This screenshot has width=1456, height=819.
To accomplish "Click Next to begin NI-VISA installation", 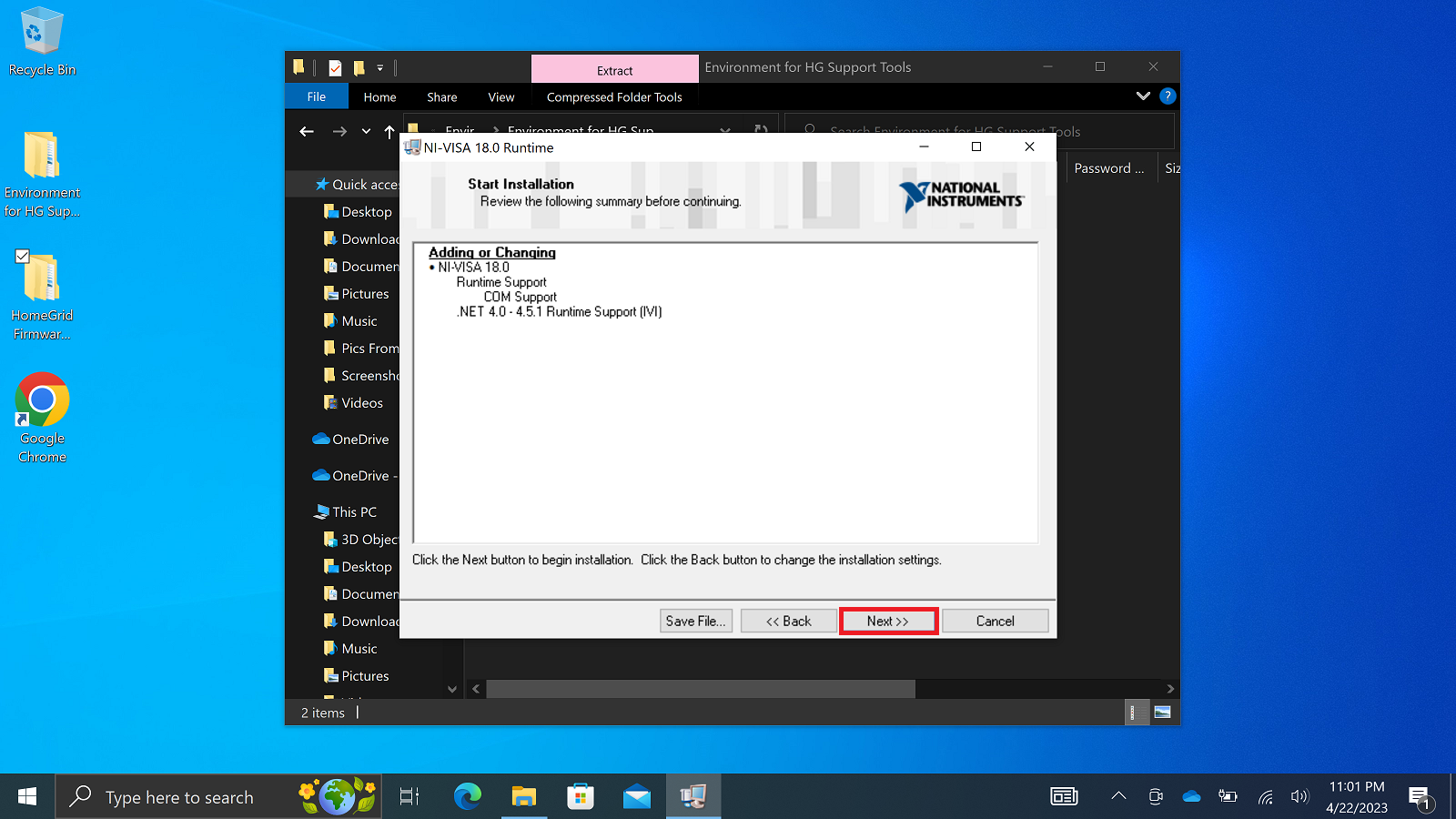I will pos(888,621).
